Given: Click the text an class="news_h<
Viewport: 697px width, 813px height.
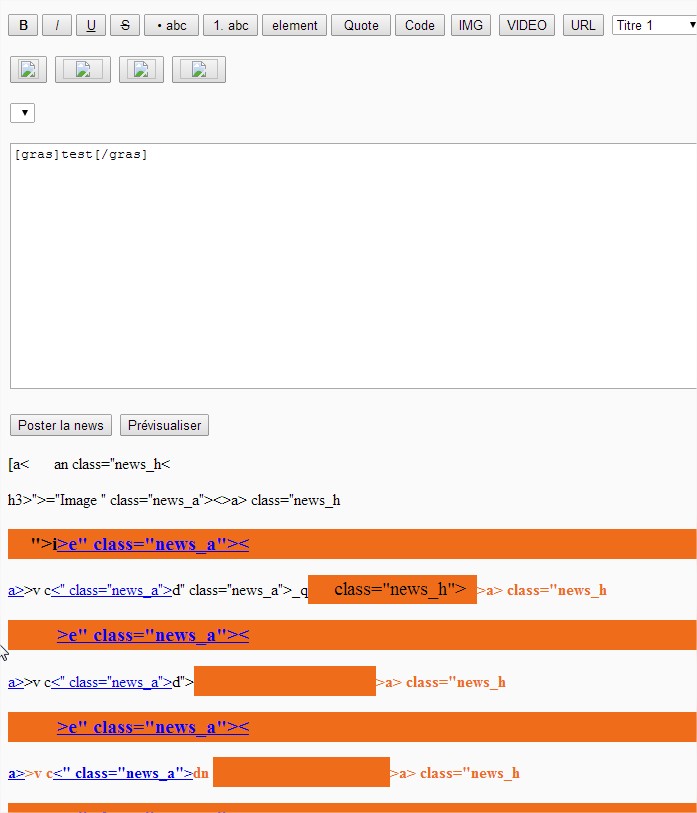Looking at the screenshot, I should pyautogui.click(x=112, y=465).
